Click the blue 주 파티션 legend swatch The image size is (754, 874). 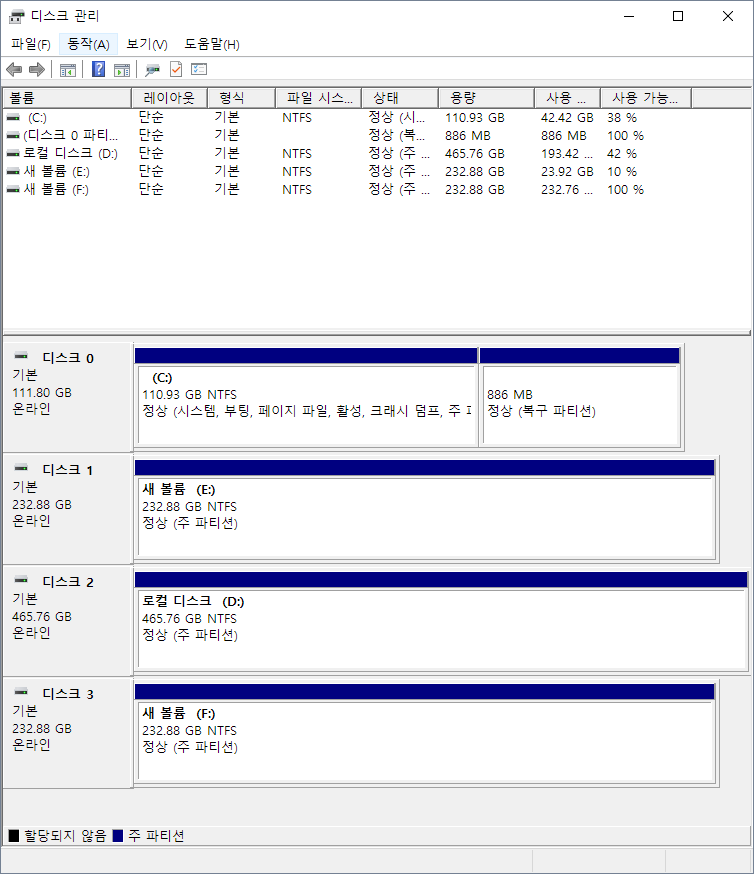pos(118,836)
